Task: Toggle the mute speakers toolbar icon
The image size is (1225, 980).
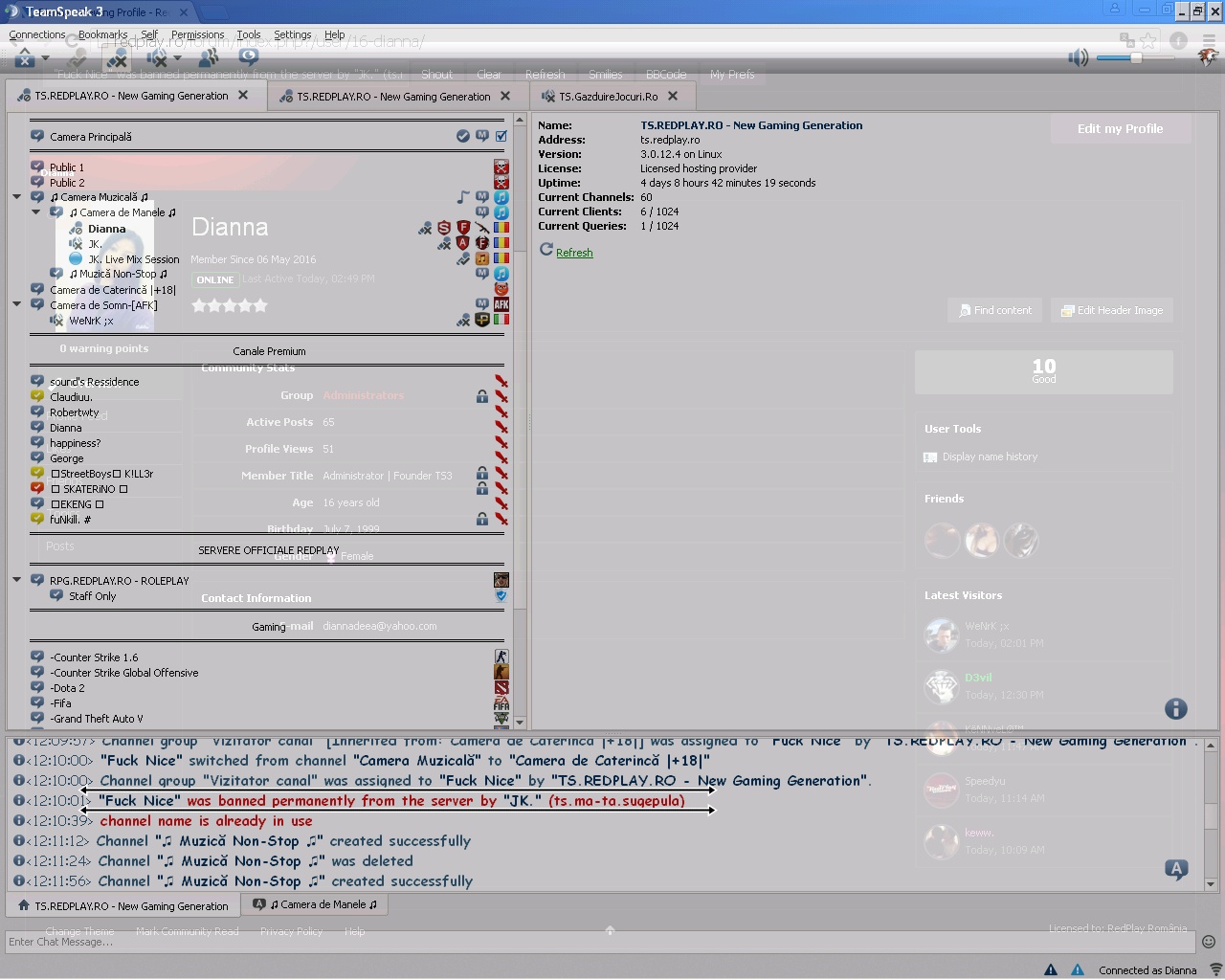Action: 157,58
